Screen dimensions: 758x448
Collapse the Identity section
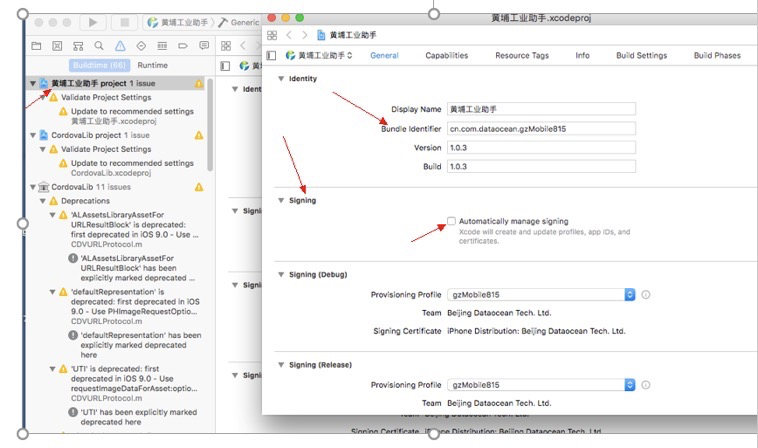pos(281,78)
